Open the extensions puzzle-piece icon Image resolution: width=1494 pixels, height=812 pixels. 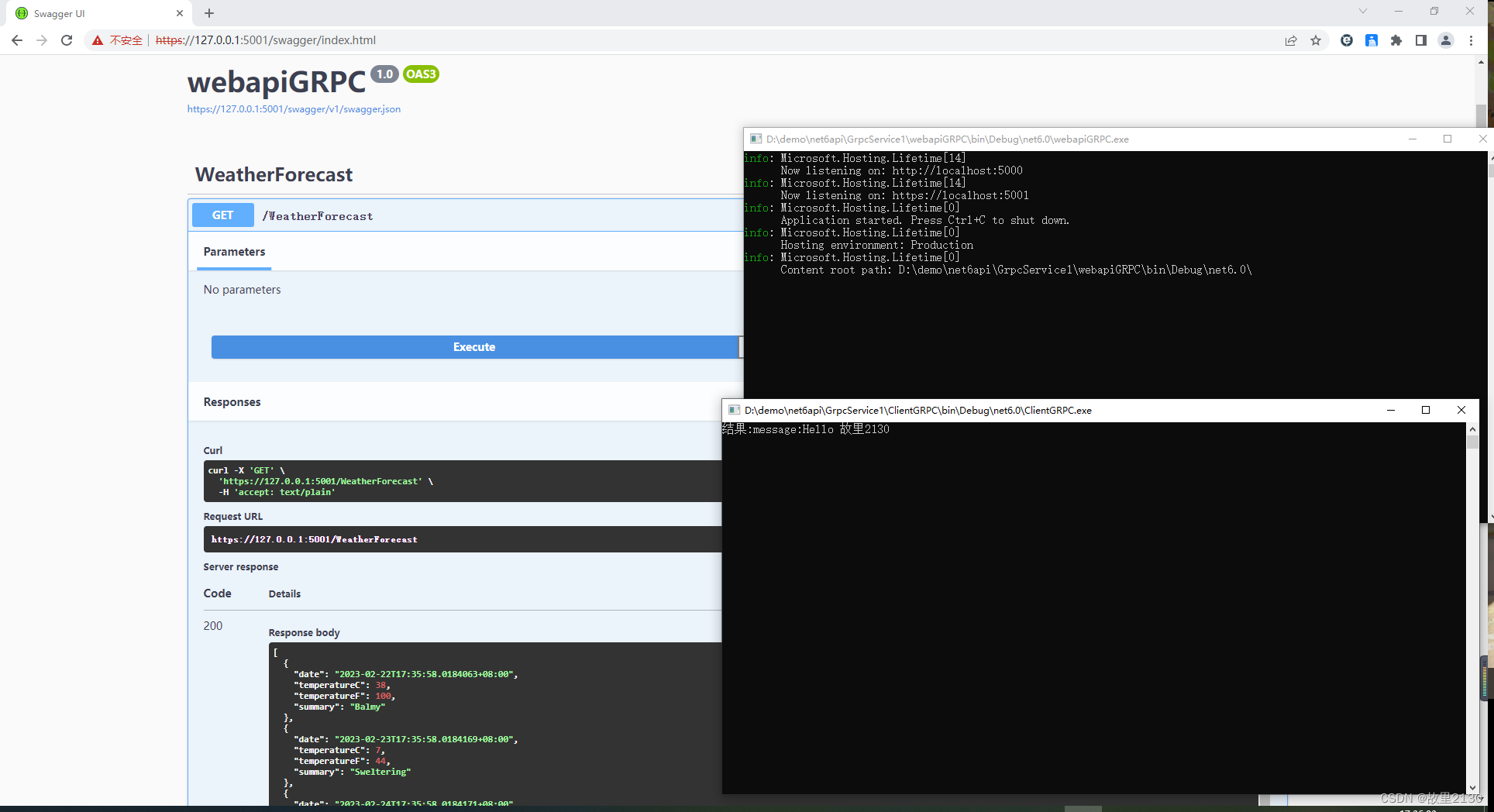coord(1396,40)
